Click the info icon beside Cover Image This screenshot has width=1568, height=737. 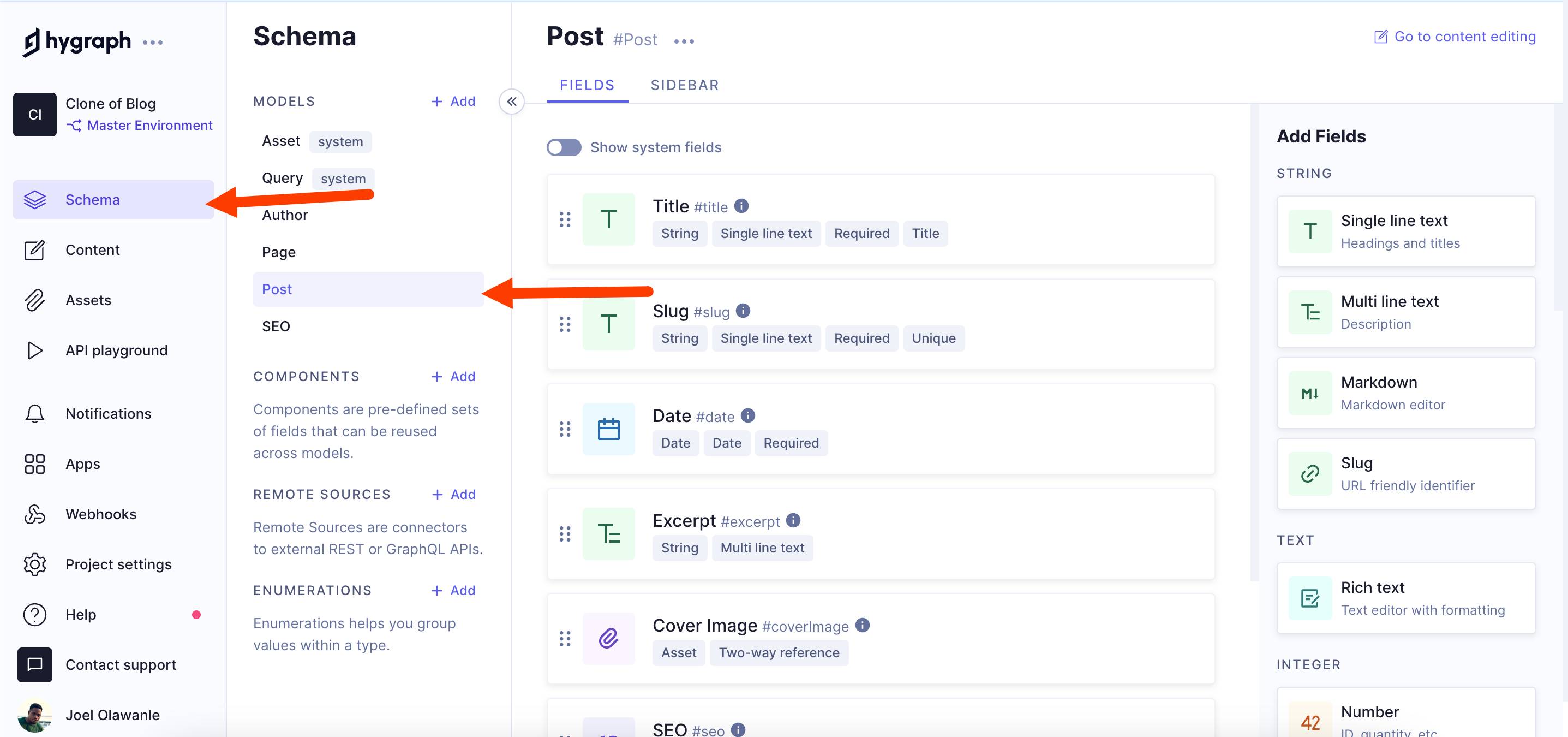[x=863, y=626]
